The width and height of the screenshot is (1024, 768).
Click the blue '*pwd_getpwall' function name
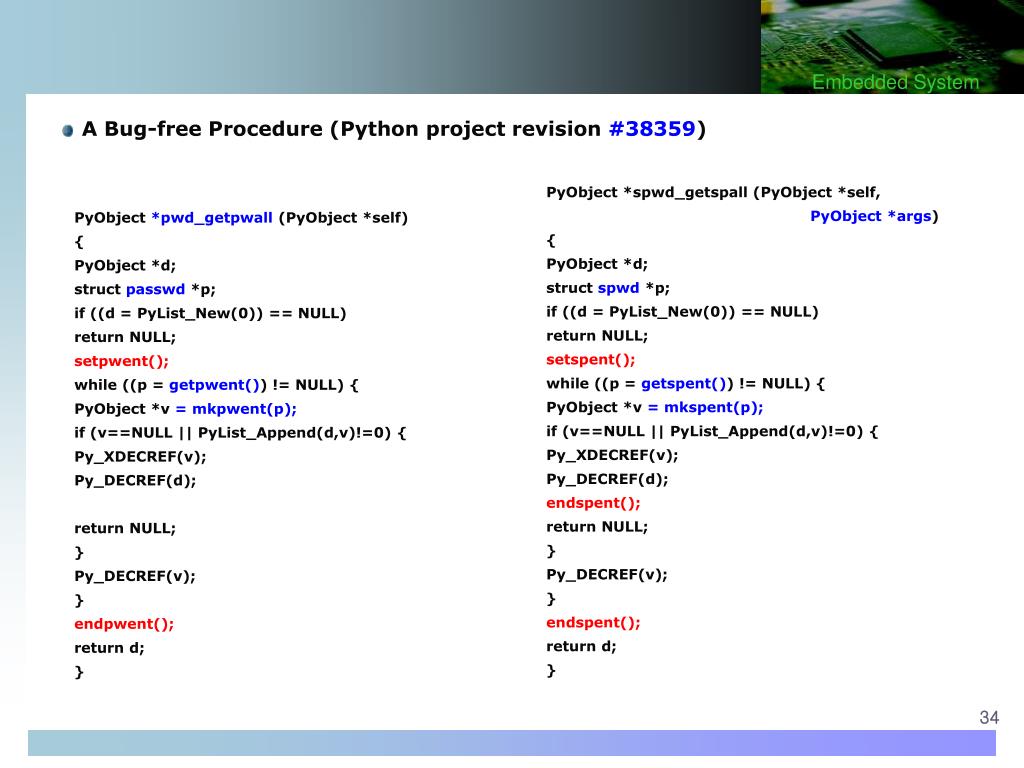point(212,217)
